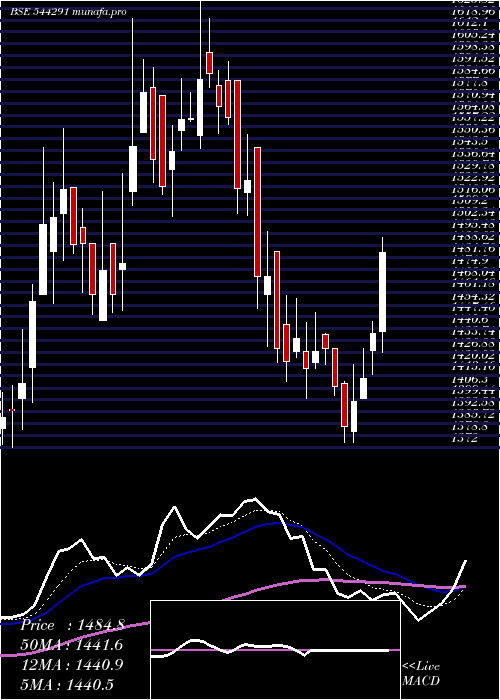This screenshot has height=700, width=500.
Task: Click the 'BSE 544291 munafa.pro' chart title
Action: point(68,12)
